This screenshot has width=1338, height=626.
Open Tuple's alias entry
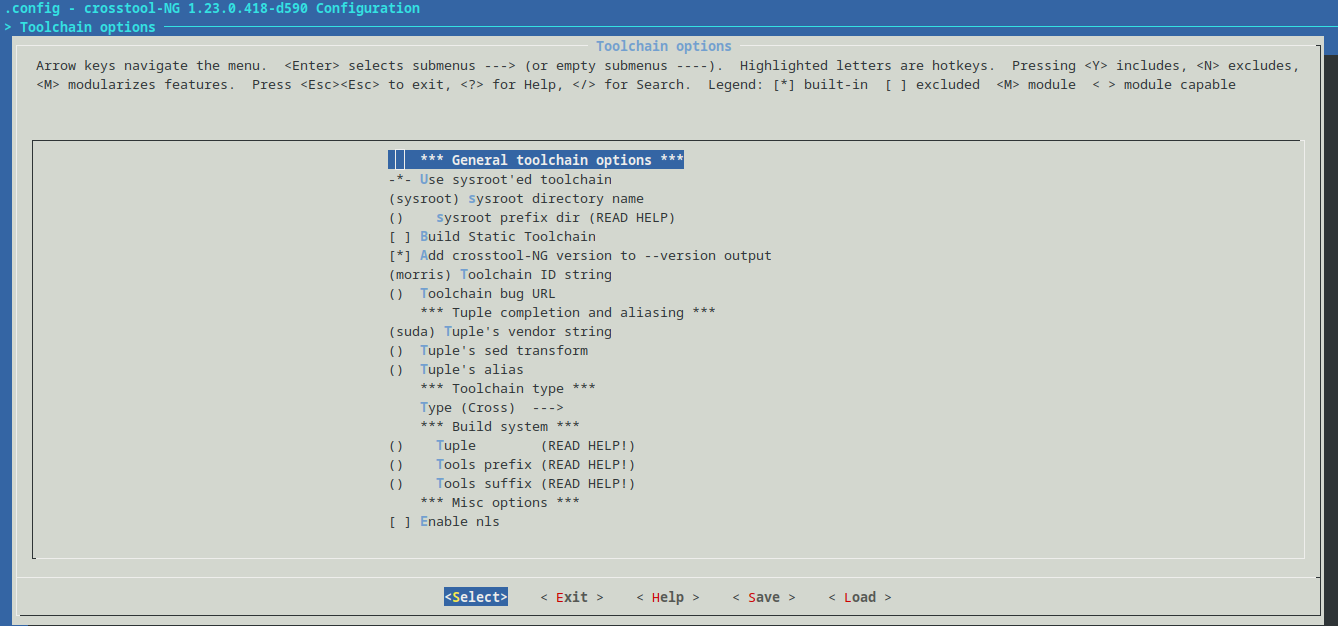pyautogui.click(x=456, y=369)
